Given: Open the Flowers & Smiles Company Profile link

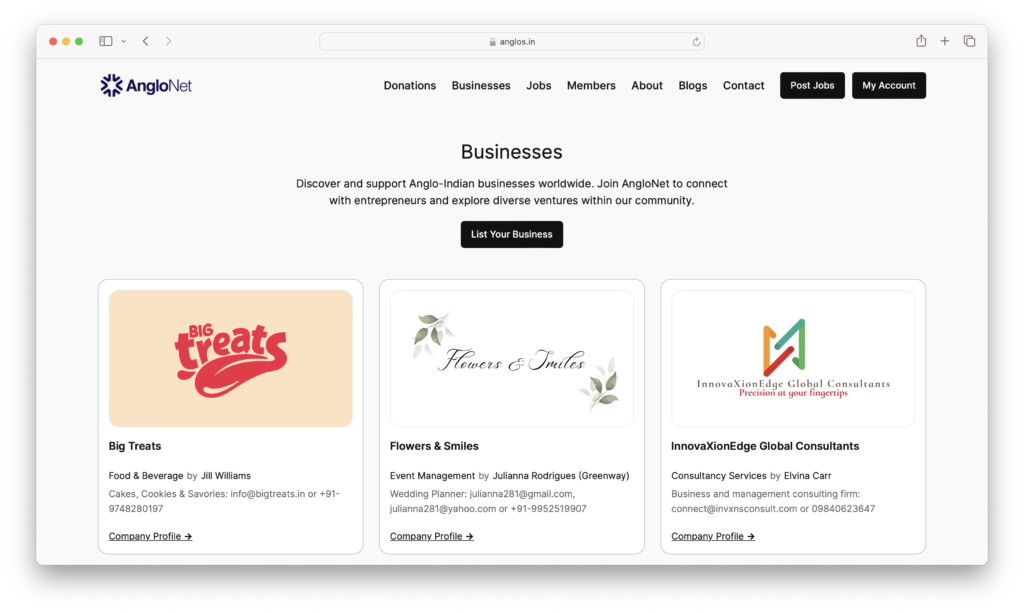Looking at the screenshot, I should point(432,536).
